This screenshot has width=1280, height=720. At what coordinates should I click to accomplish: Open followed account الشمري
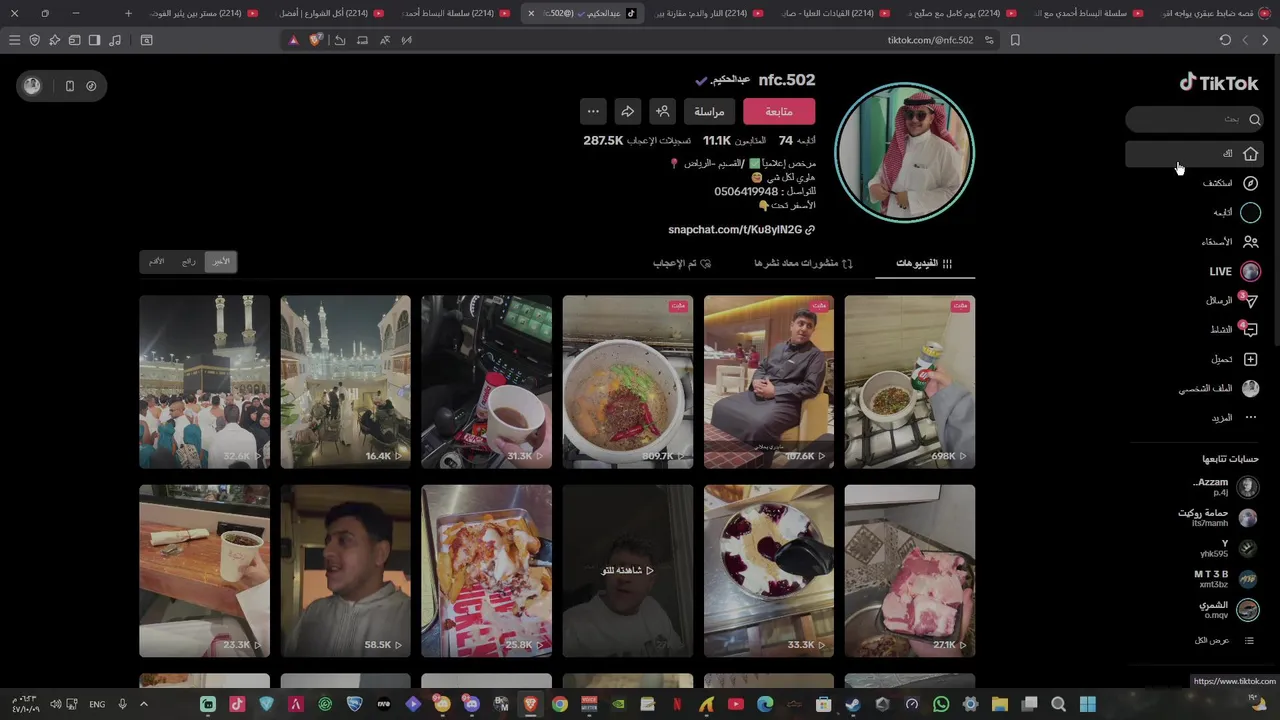coord(1228,609)
